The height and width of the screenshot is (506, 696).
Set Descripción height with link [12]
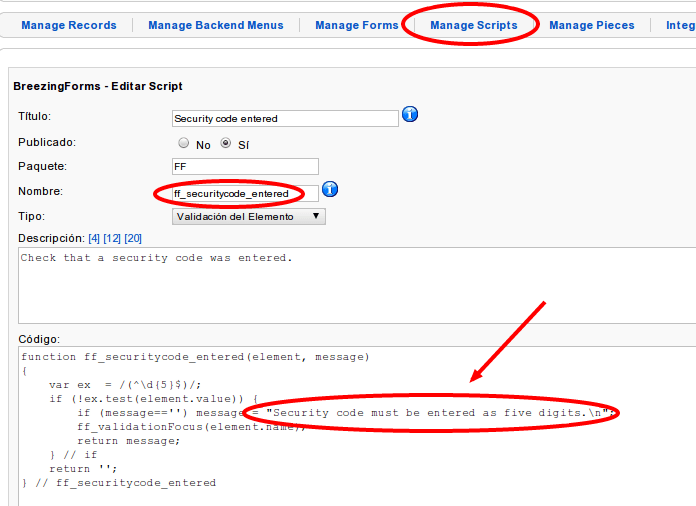(x=112, y=238)
